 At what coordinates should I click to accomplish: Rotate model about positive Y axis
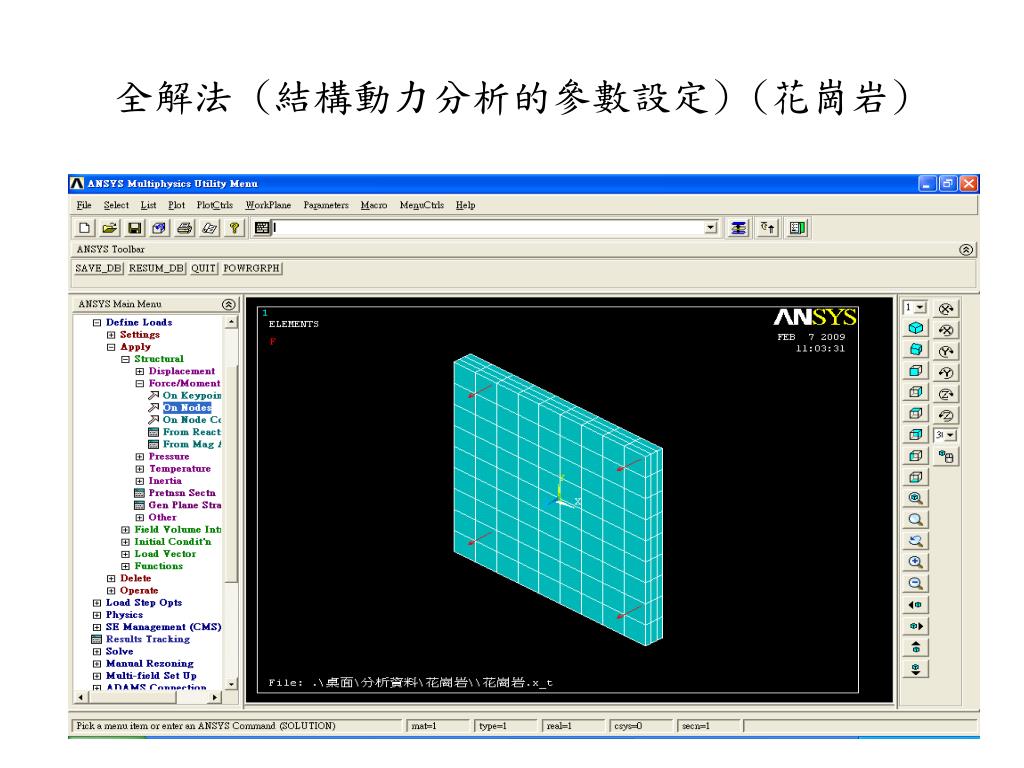point(946,351)
